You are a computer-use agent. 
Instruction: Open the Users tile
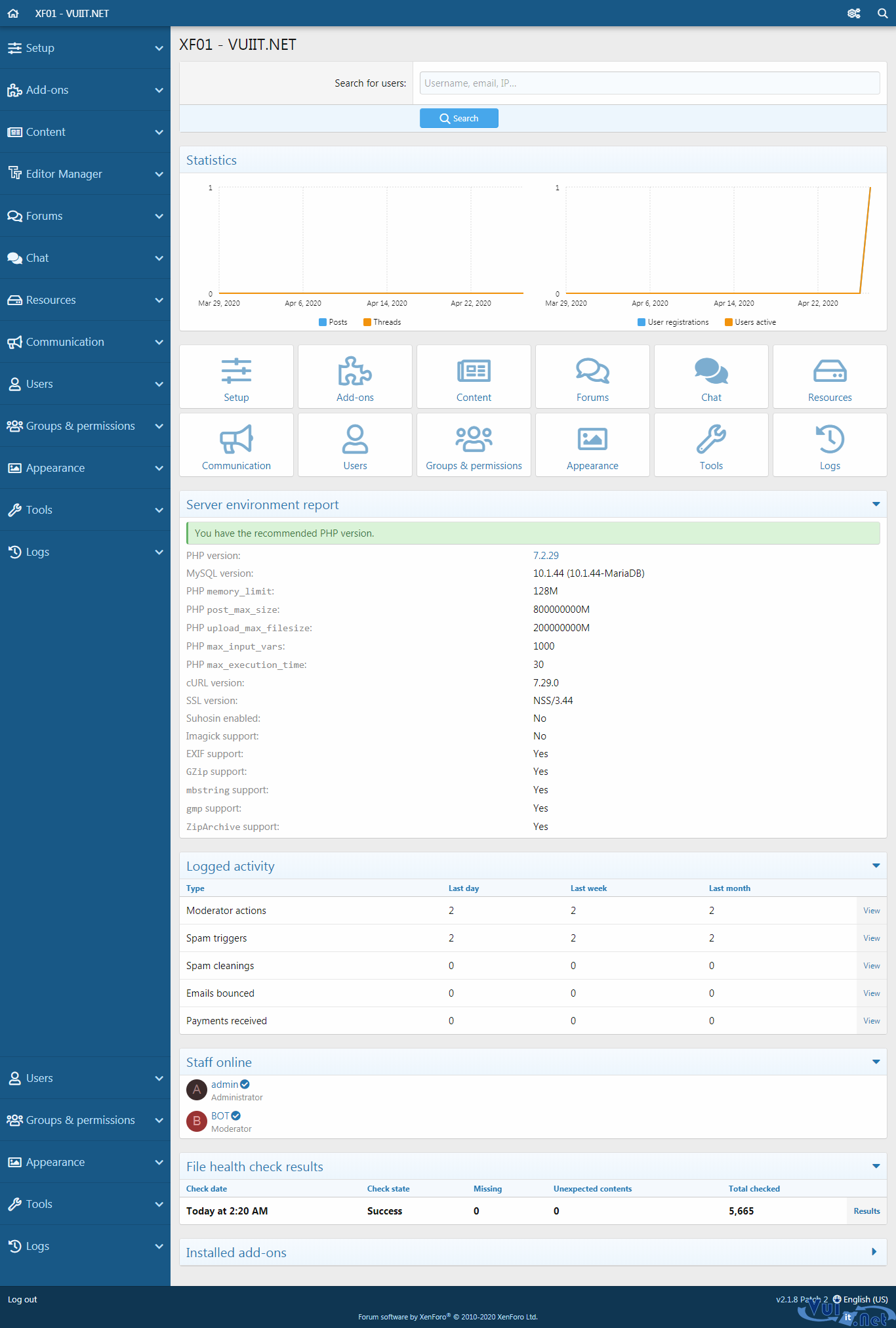point(355,445)
